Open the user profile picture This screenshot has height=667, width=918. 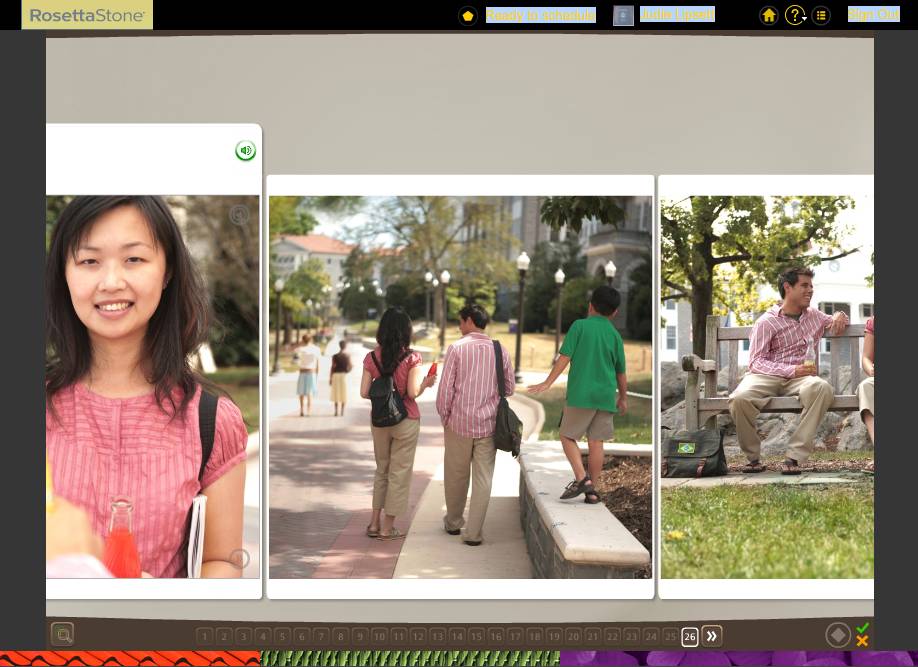[623, 15]
